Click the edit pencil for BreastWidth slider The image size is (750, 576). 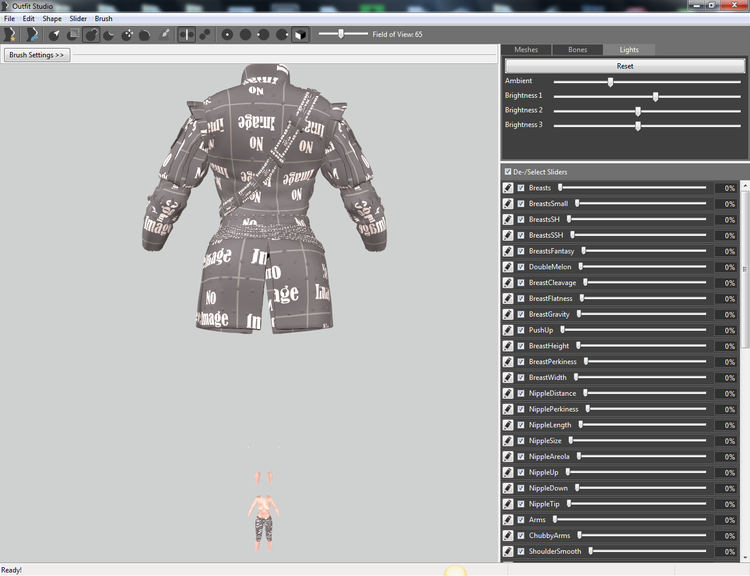[x=508, y=377]
